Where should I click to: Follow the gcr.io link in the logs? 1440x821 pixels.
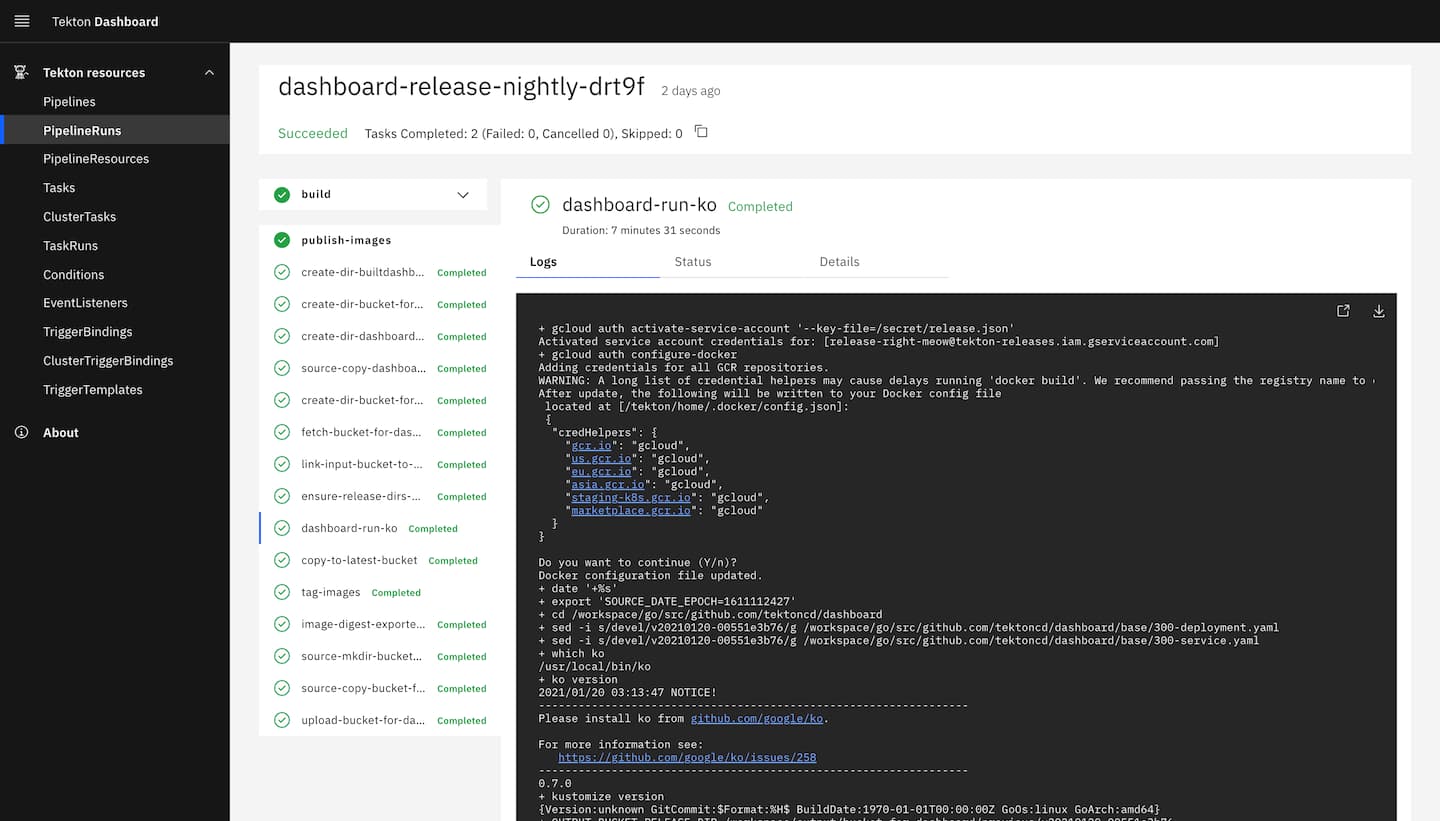tap(592, 445)
